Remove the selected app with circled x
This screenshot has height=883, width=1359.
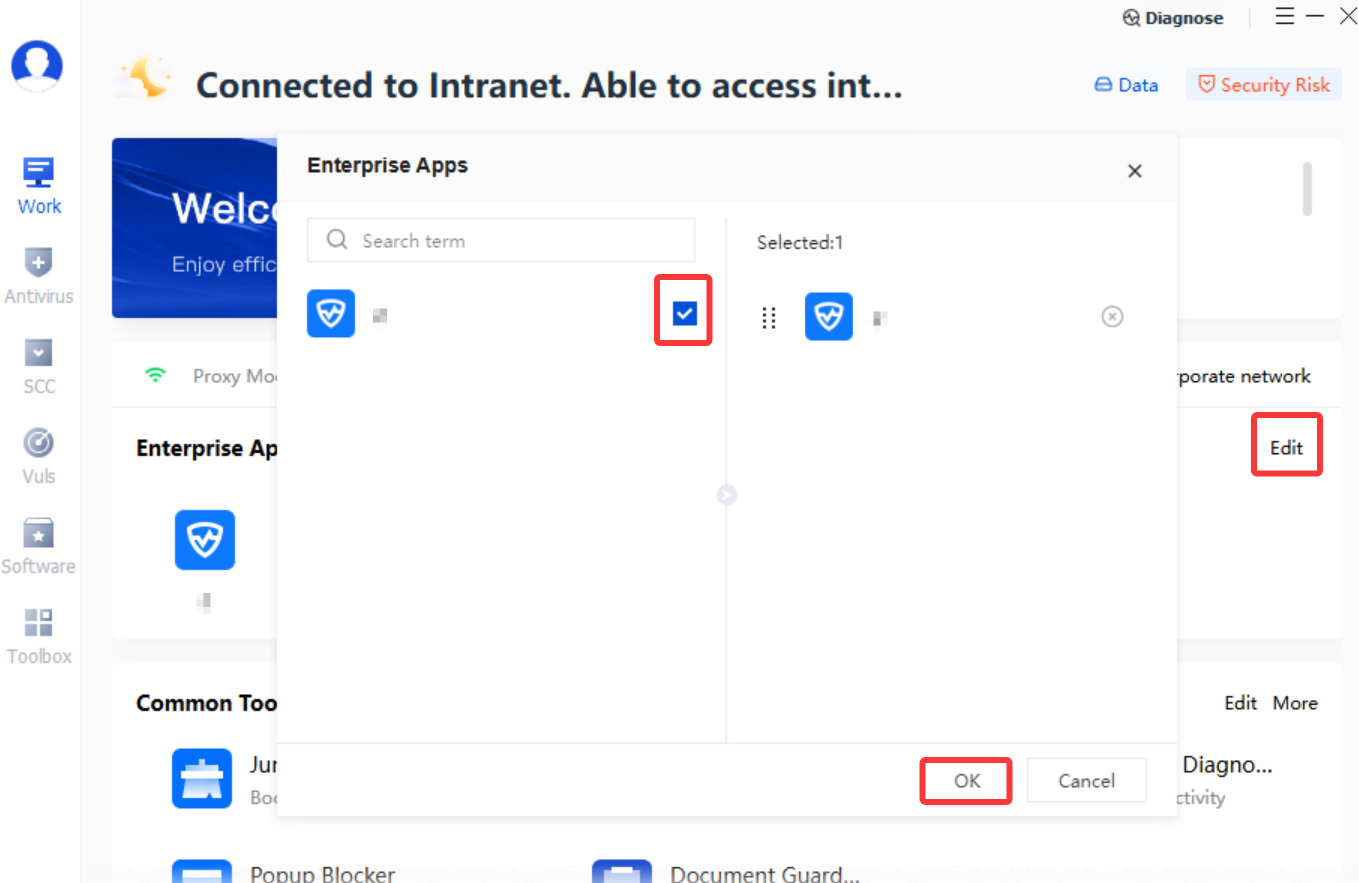pyautogui.click(x=1112, y=317)
